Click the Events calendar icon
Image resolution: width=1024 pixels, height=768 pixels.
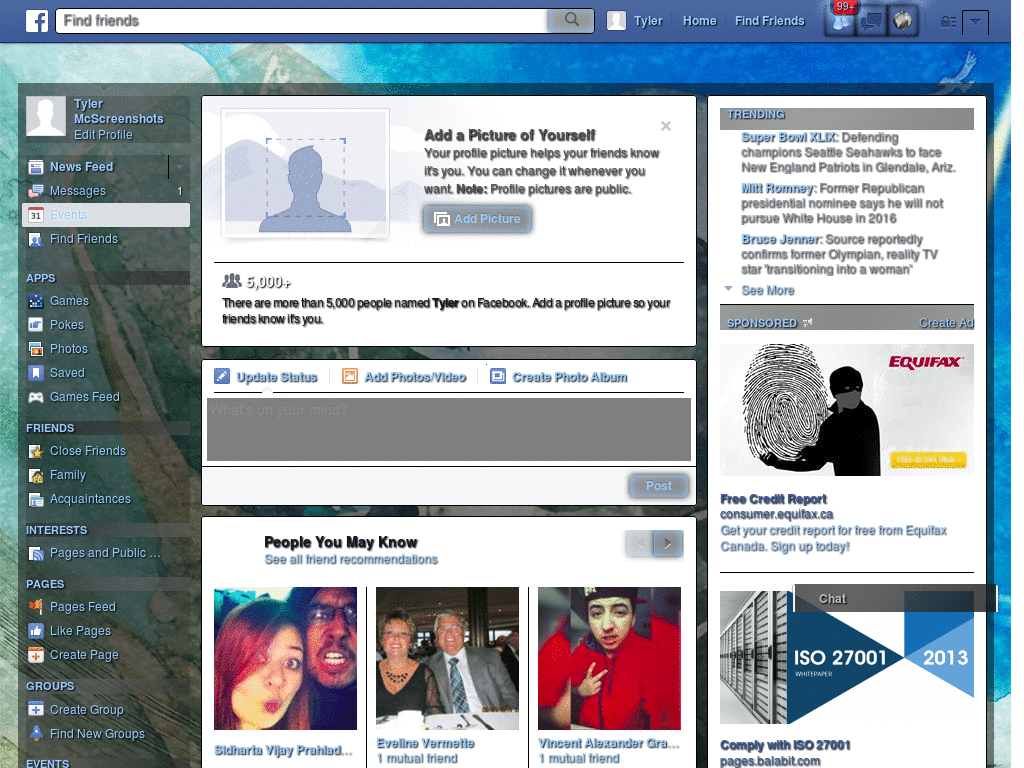coord(36,215)
